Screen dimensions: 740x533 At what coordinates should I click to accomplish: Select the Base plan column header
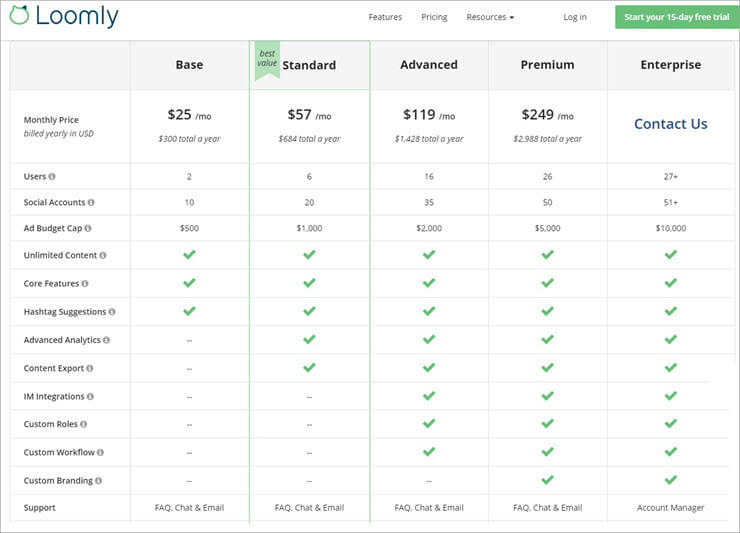click(x=189, y=65)
